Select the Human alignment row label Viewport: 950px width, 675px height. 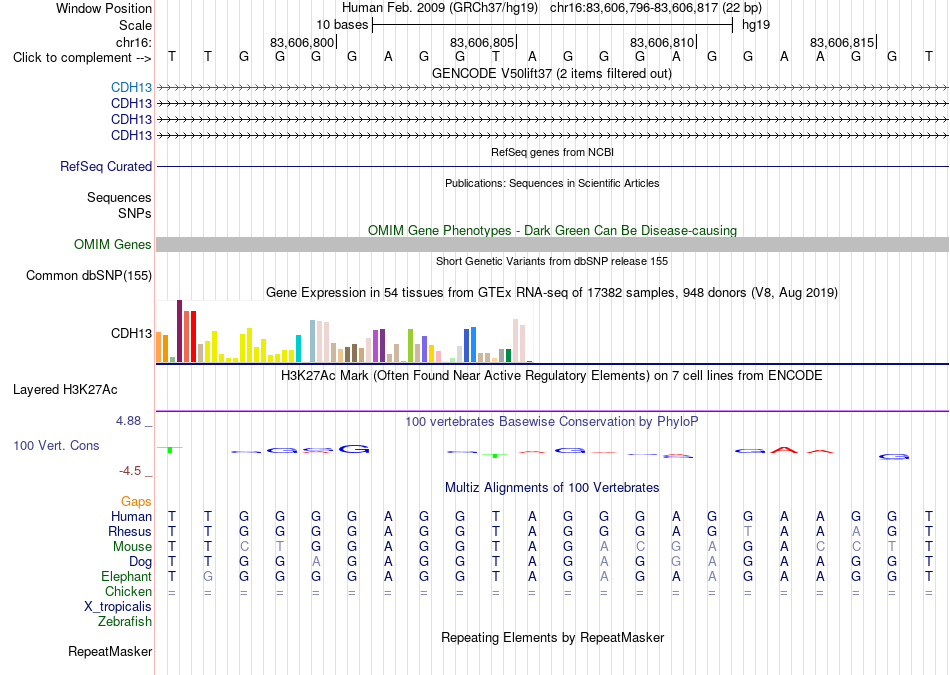[131, 516]
